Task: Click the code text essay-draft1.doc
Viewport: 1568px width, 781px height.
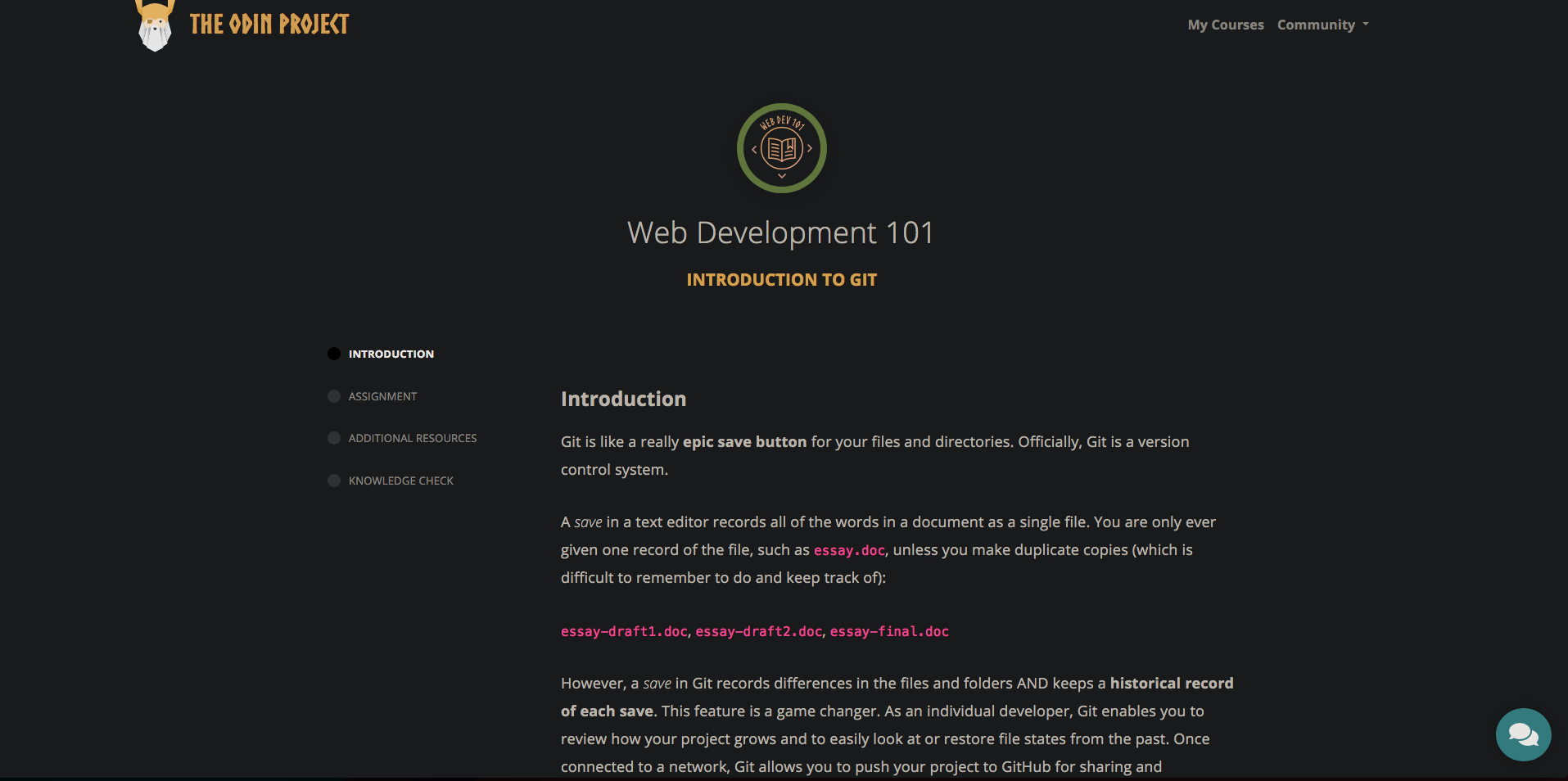Action: 624,631
